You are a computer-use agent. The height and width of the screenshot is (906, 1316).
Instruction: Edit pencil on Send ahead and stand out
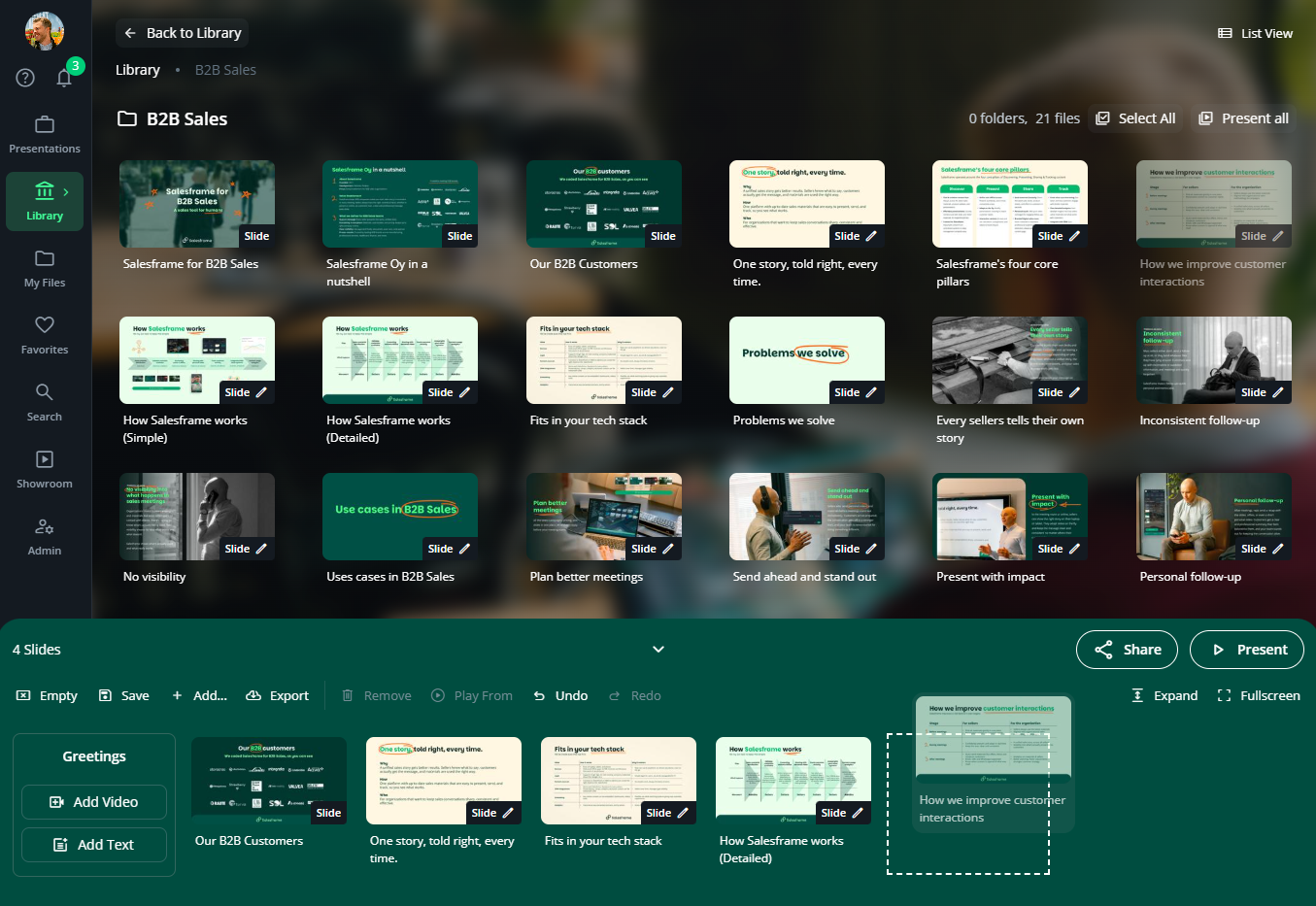pos(871,549)
